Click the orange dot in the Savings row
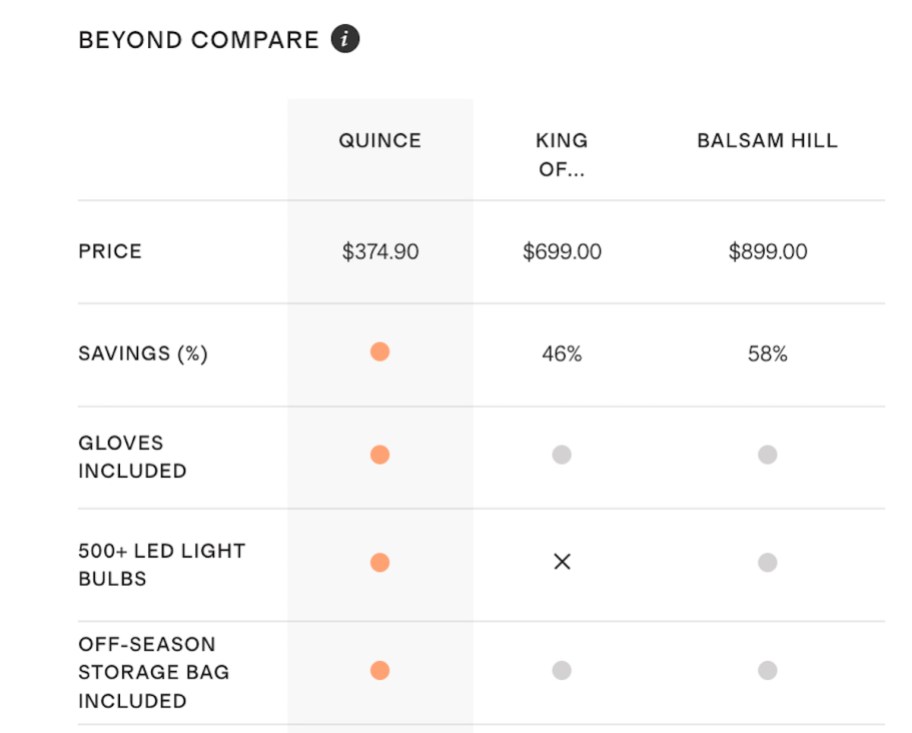Image resolution: width=912 pixels, height=733 pixels. 379,352
